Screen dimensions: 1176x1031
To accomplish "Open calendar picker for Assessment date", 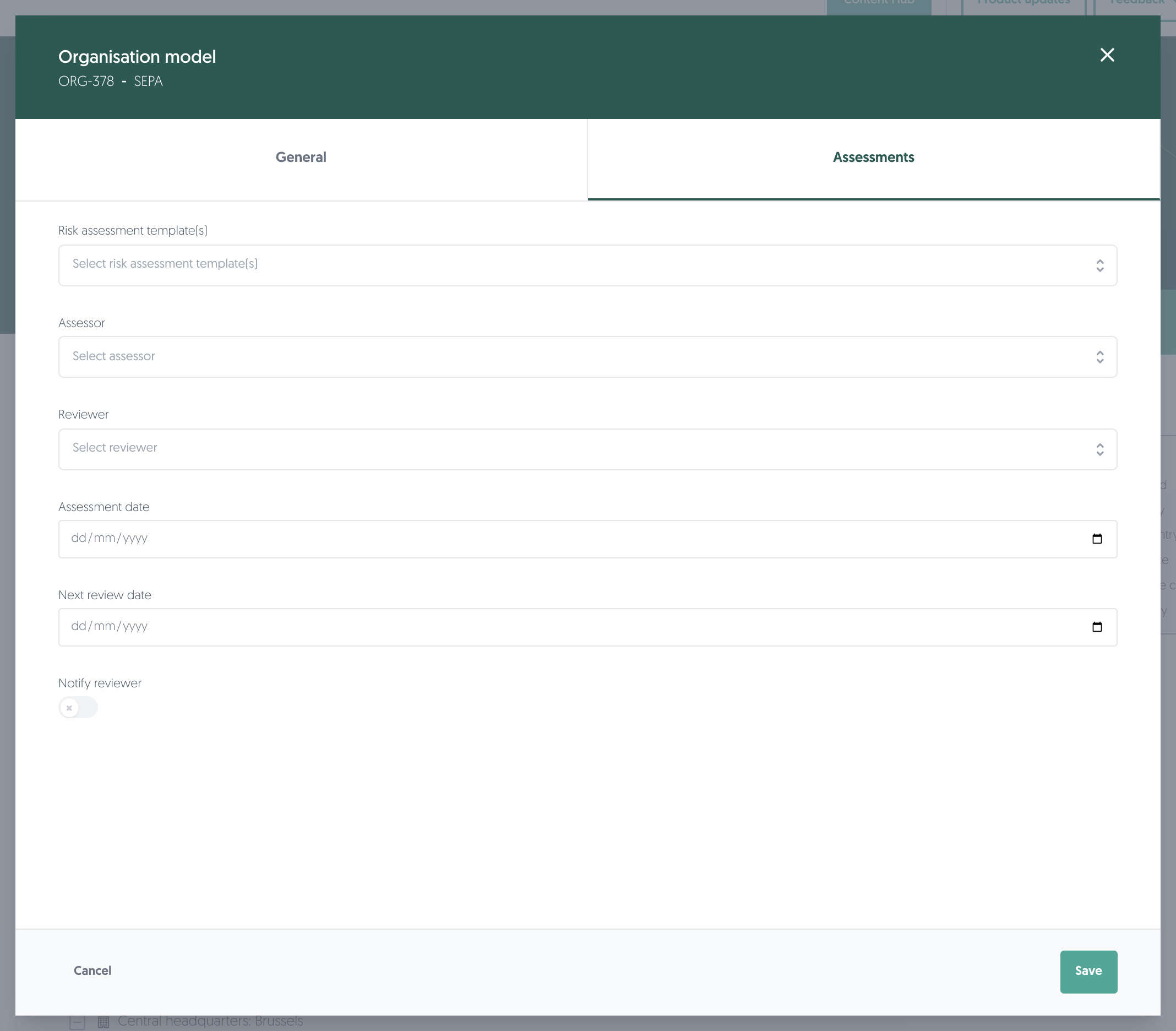I will pyautogui.click(x=1097, y=539).
